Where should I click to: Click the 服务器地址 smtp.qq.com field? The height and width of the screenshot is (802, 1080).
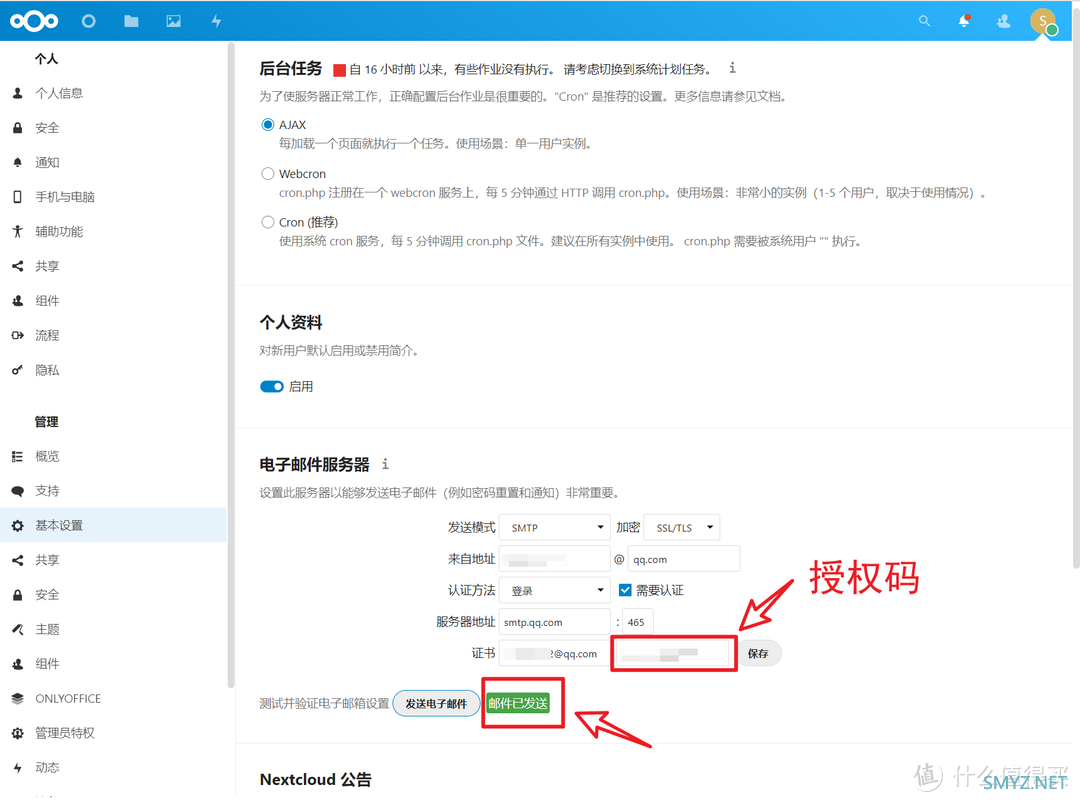[x=554, y=622]
